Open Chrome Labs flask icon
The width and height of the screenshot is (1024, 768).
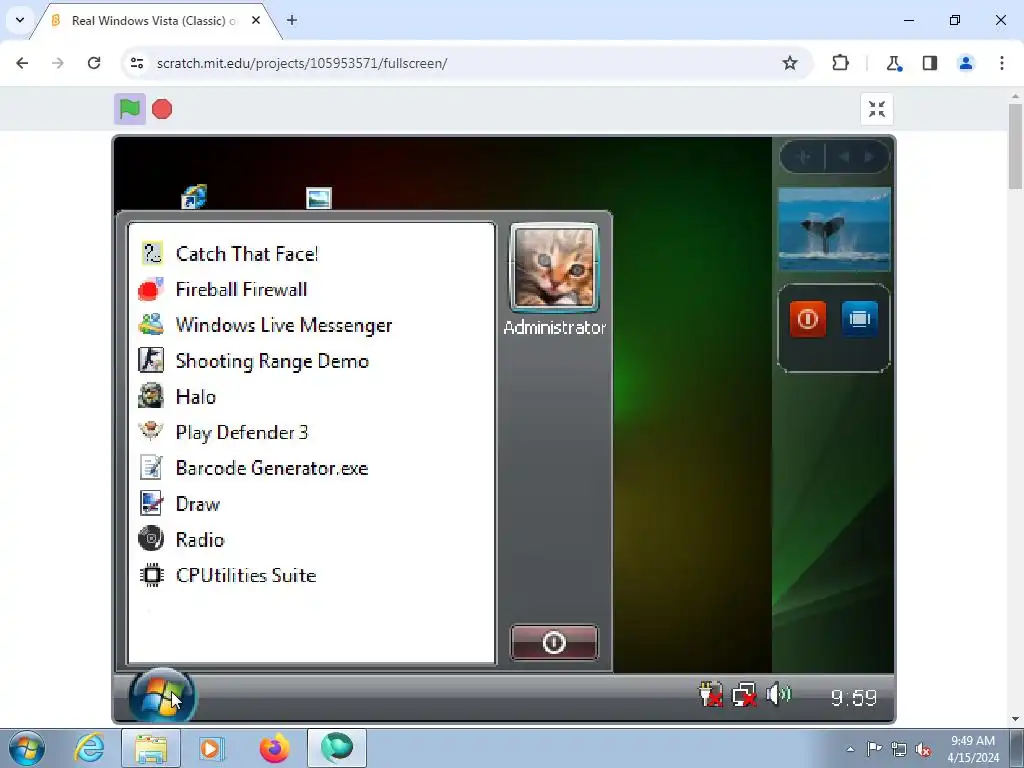893,63
